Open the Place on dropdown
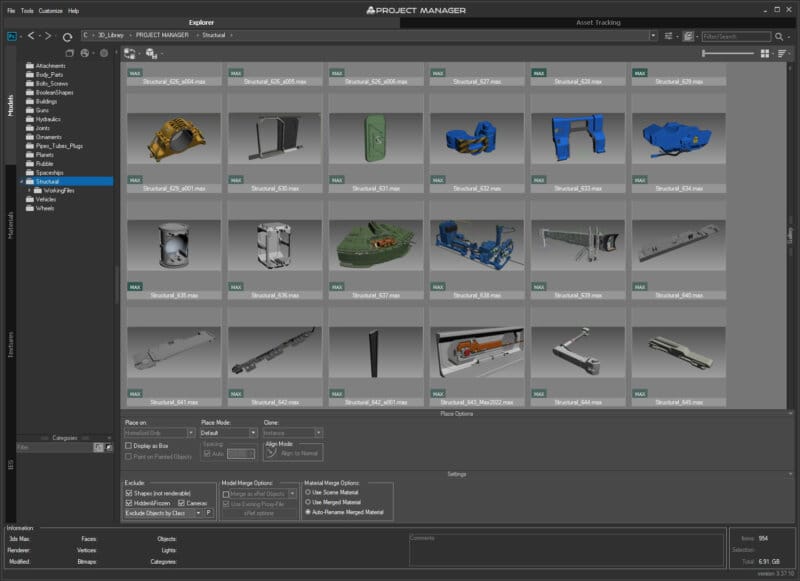 pyautogui.click(x=159, y=433)
